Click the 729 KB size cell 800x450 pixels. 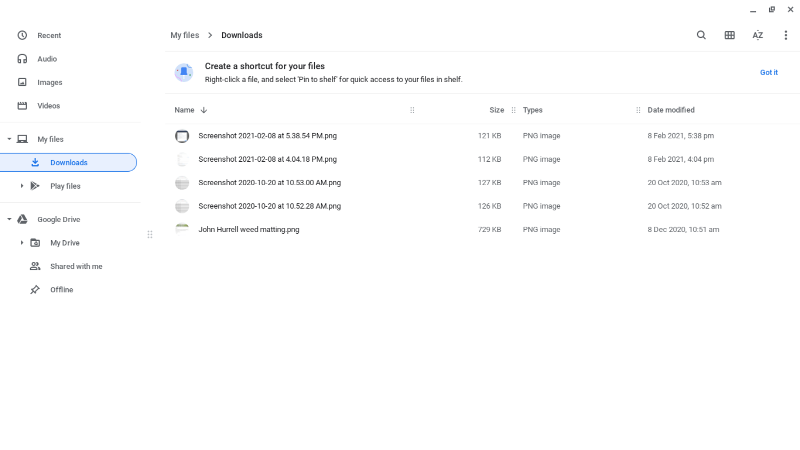[x=489, y=230]
